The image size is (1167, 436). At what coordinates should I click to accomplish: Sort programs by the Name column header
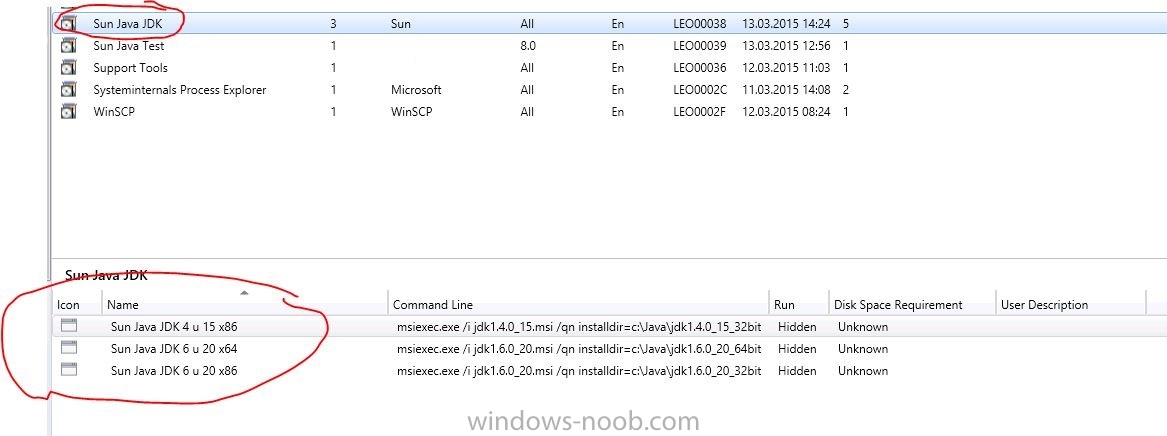(x=245, y=304)
